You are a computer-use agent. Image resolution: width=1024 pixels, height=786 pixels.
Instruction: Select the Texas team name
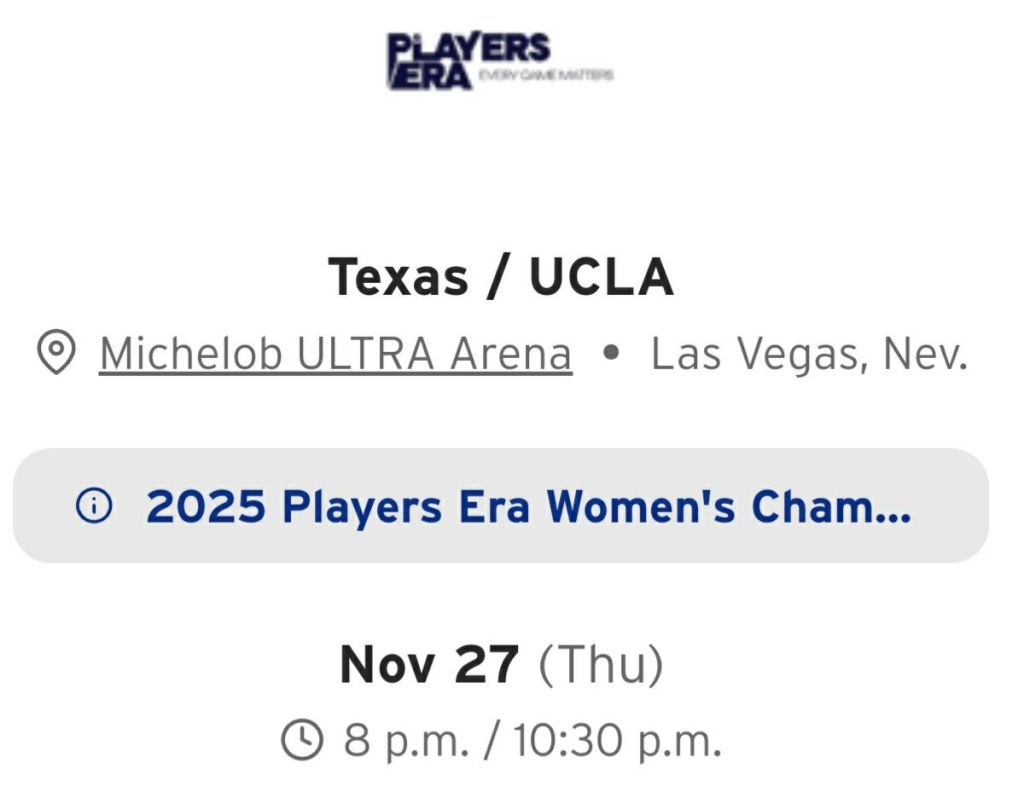(398, 277)
